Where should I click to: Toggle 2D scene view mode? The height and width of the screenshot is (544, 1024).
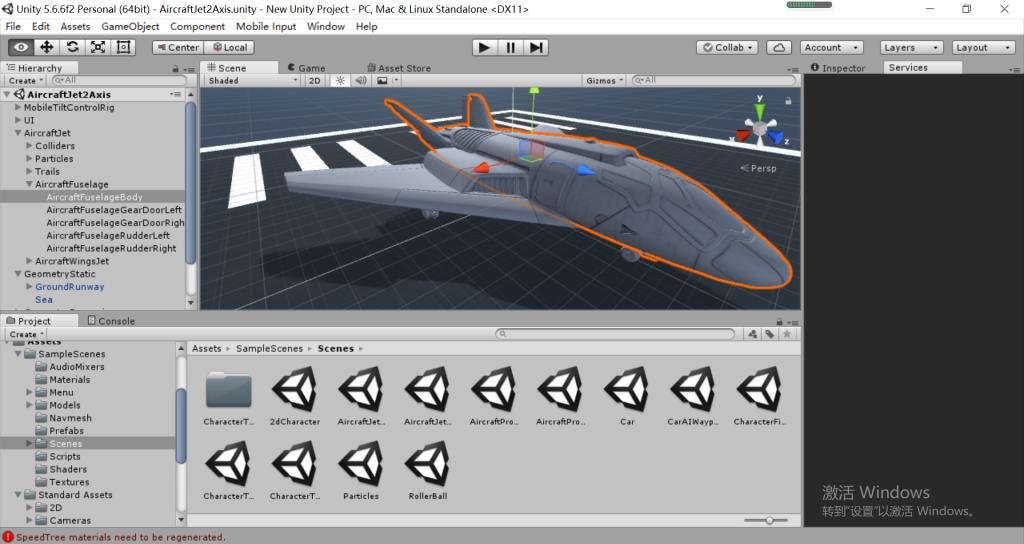[x=315, y=80]
